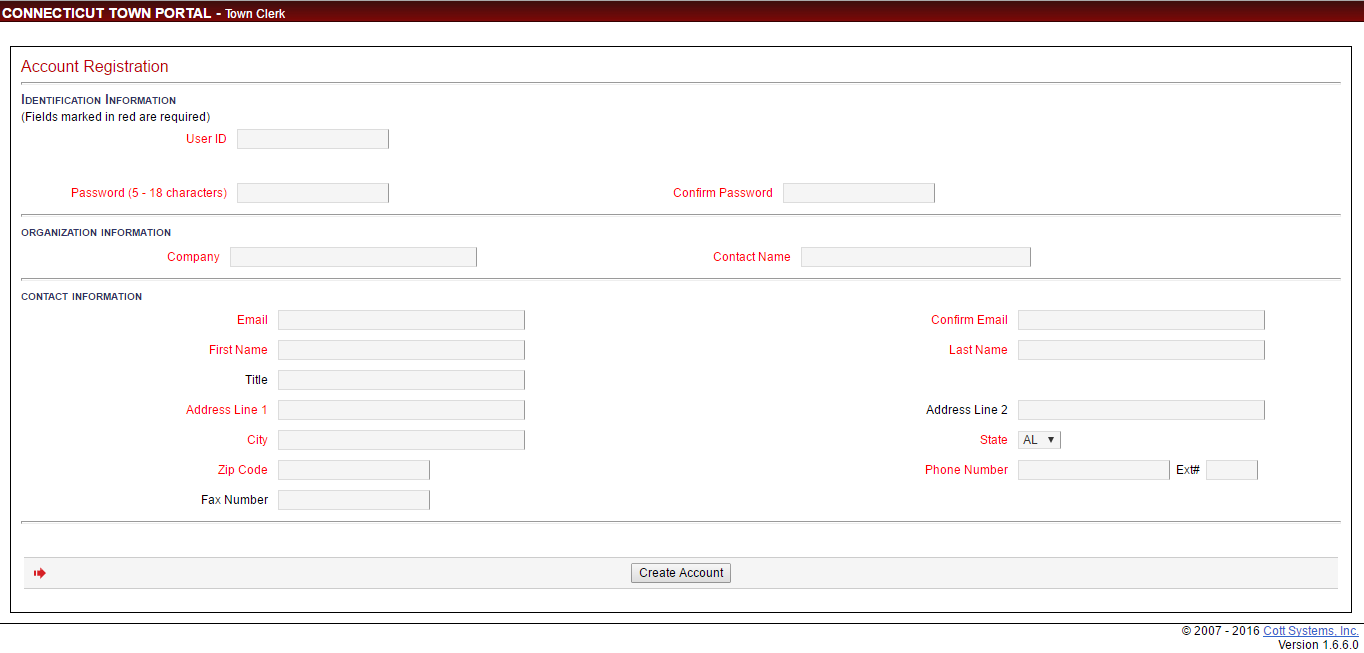
Task: Click the First Name text box
Action: pyautogui.click(x=401, y=350)
